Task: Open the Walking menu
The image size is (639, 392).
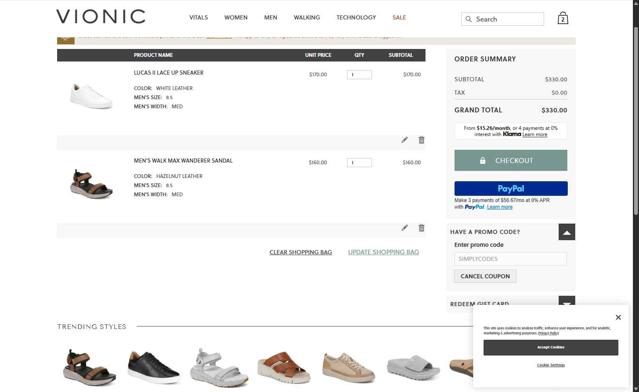Action: (307, 18)
